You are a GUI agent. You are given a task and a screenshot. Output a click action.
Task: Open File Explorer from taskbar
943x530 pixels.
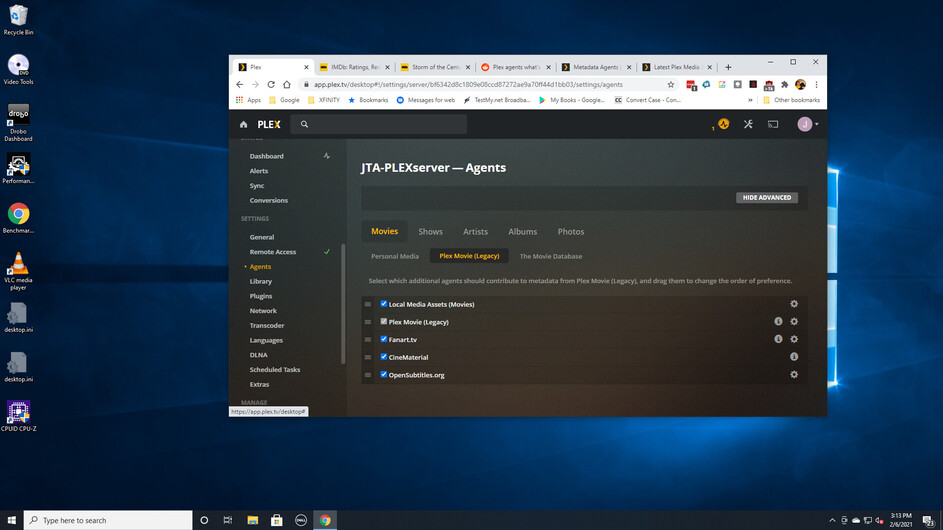[x=253, y=520]
